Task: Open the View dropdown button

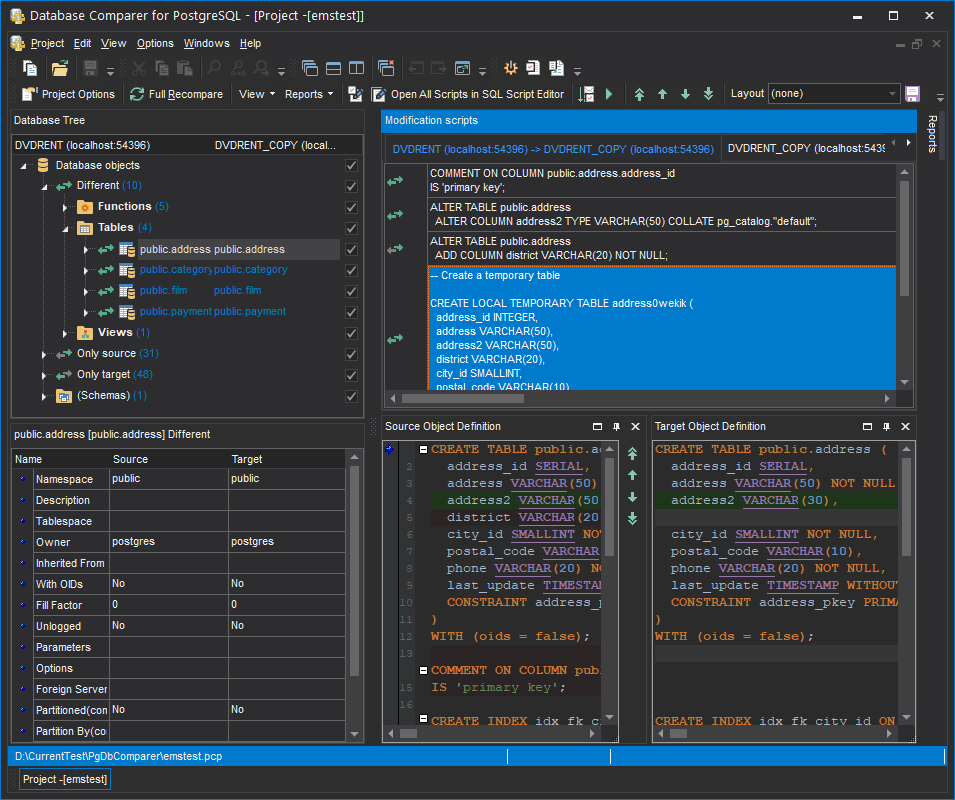Action: (256, 94)
